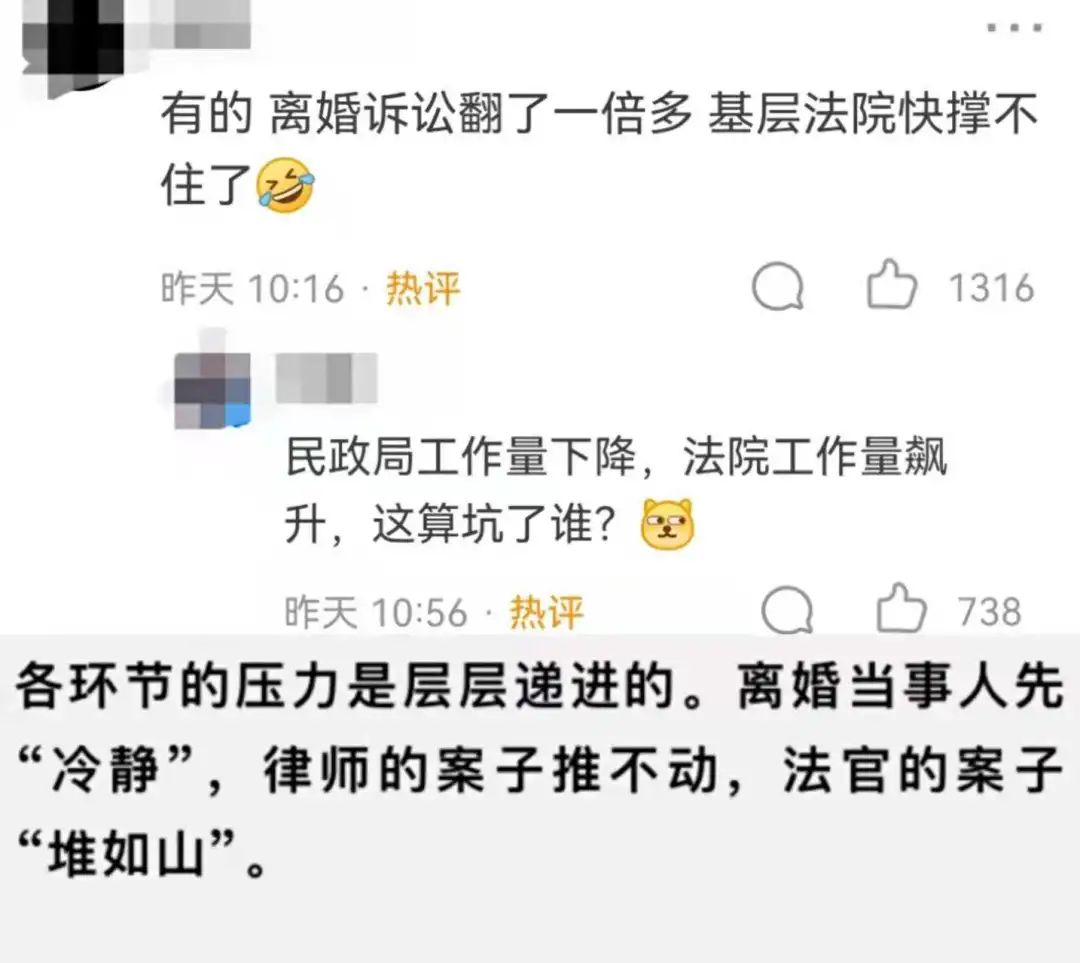Tap reply bubble icon on 10:56 comment
Image resolution: width=1080 pixels, height=963 pixels.
[x=787, y=610]
